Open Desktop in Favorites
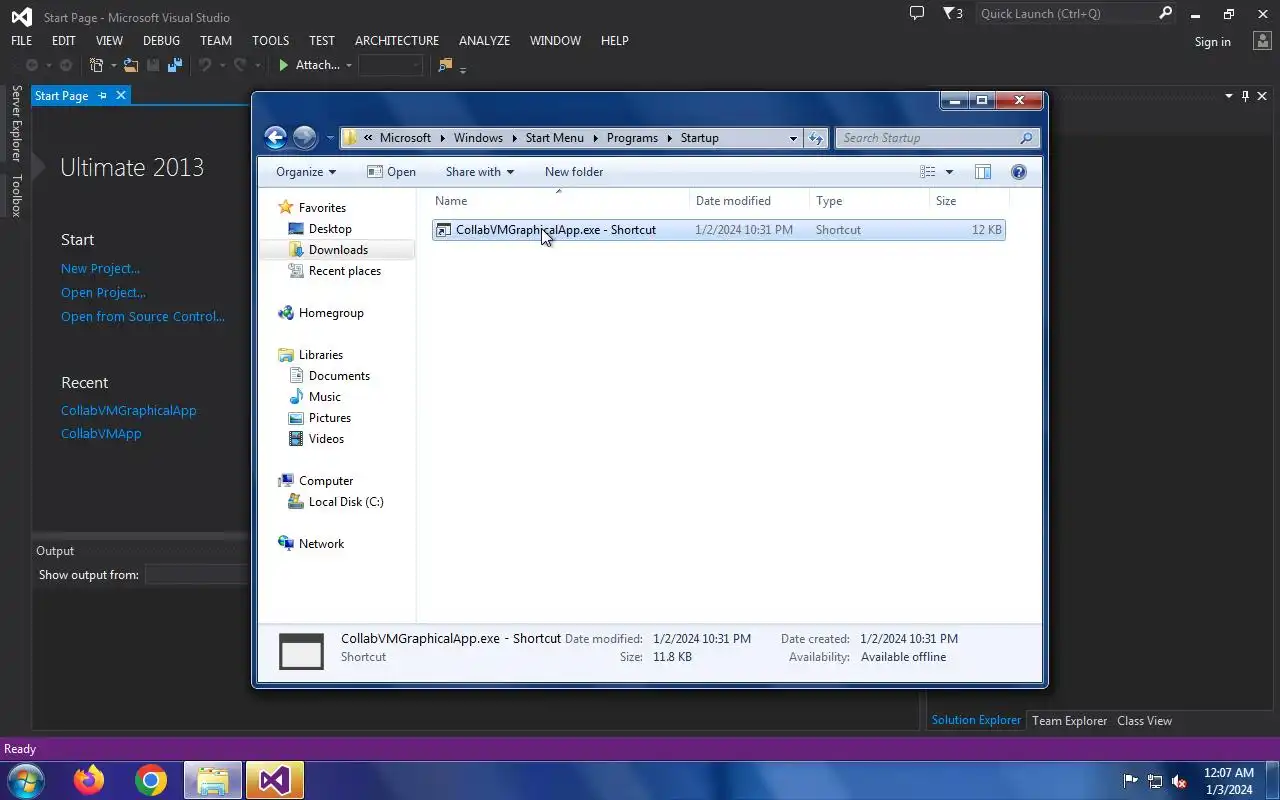The image size is (1280, 800). [330, 229]
